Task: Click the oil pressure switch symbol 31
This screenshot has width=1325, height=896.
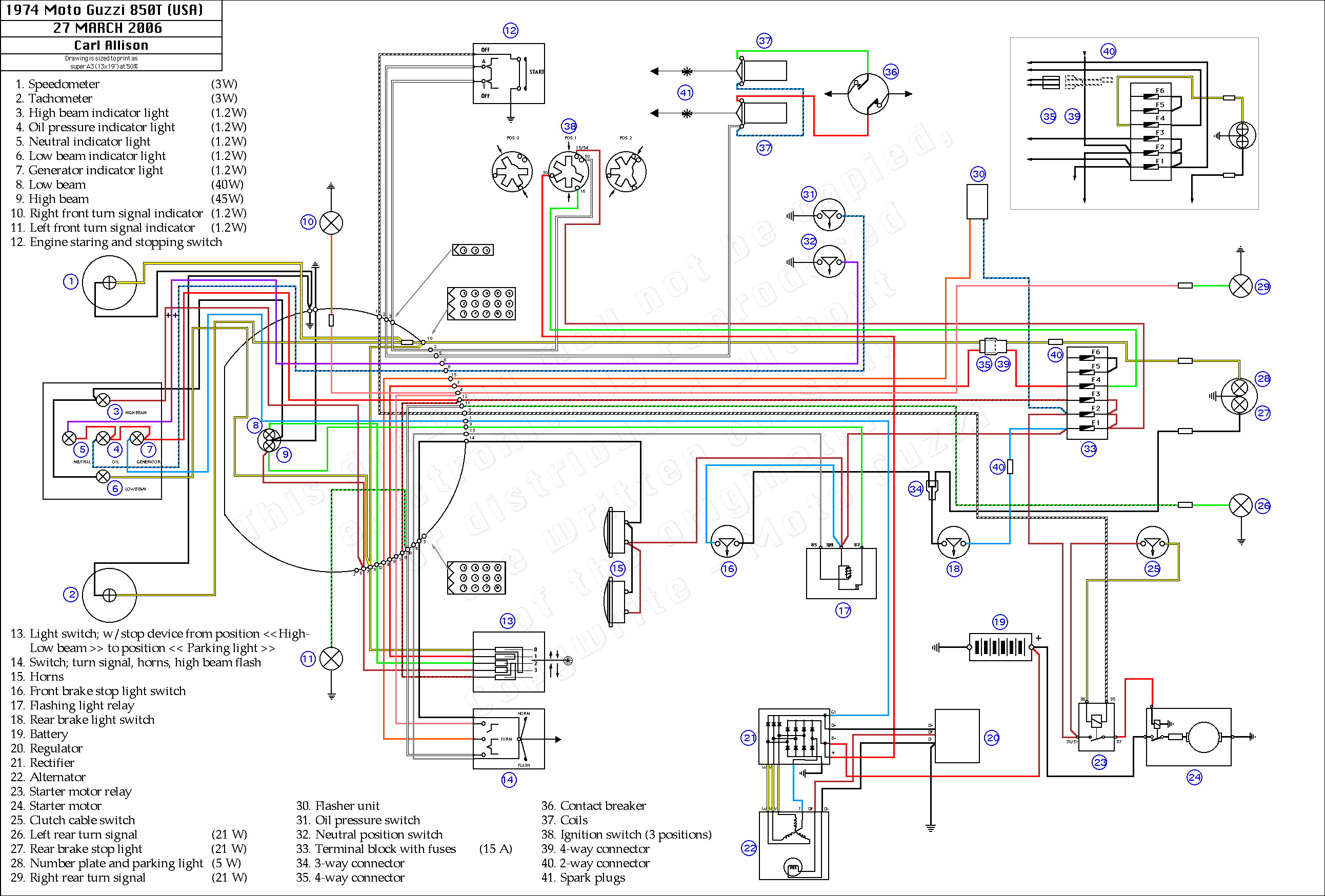Action: coord(829,215)
